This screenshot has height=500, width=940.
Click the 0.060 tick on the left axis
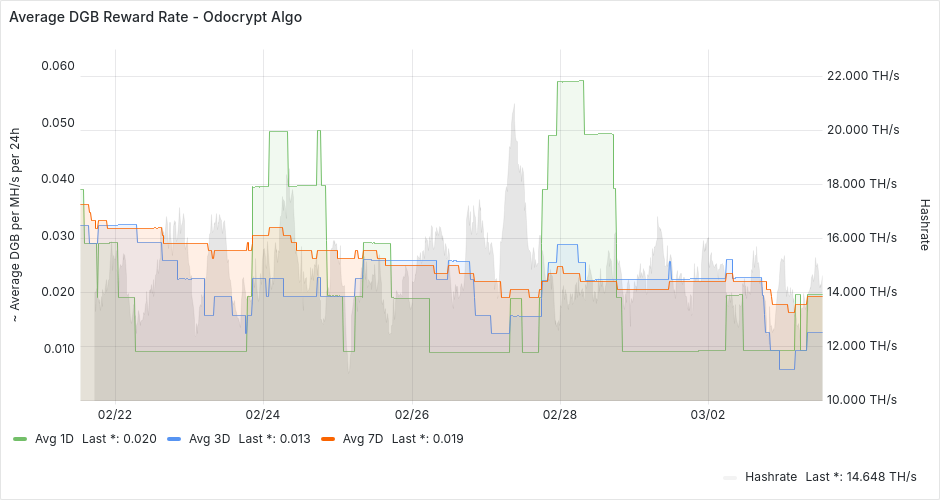(57, 66)
